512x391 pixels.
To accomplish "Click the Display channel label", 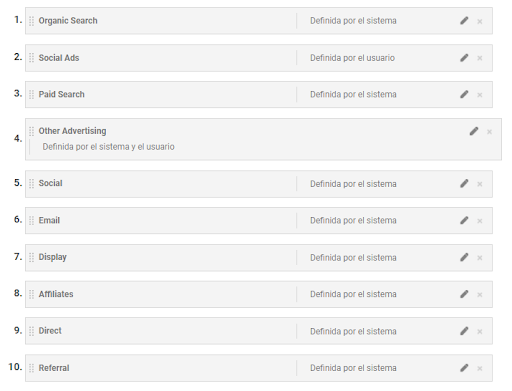I will click(x=53, y=257).
